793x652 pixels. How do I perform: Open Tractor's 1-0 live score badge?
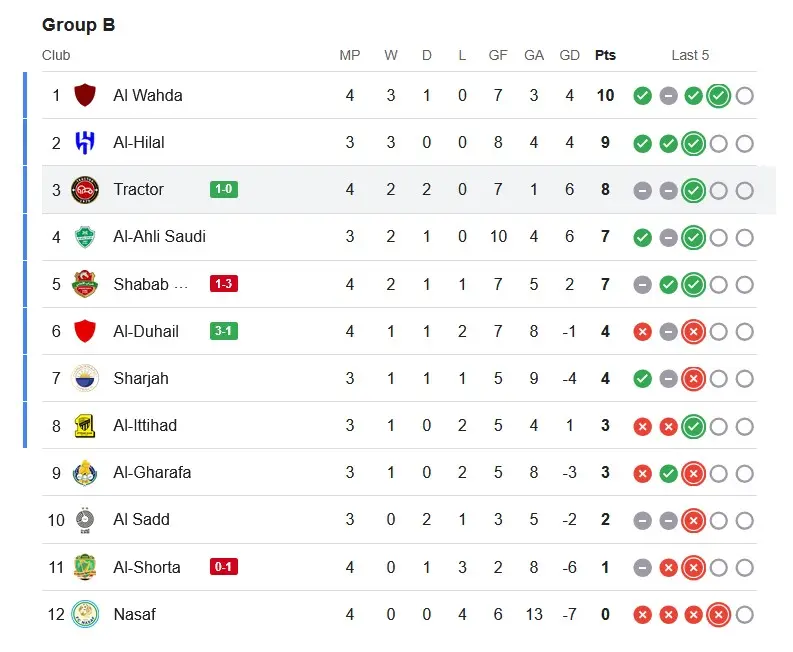click(x=224, y=190)
